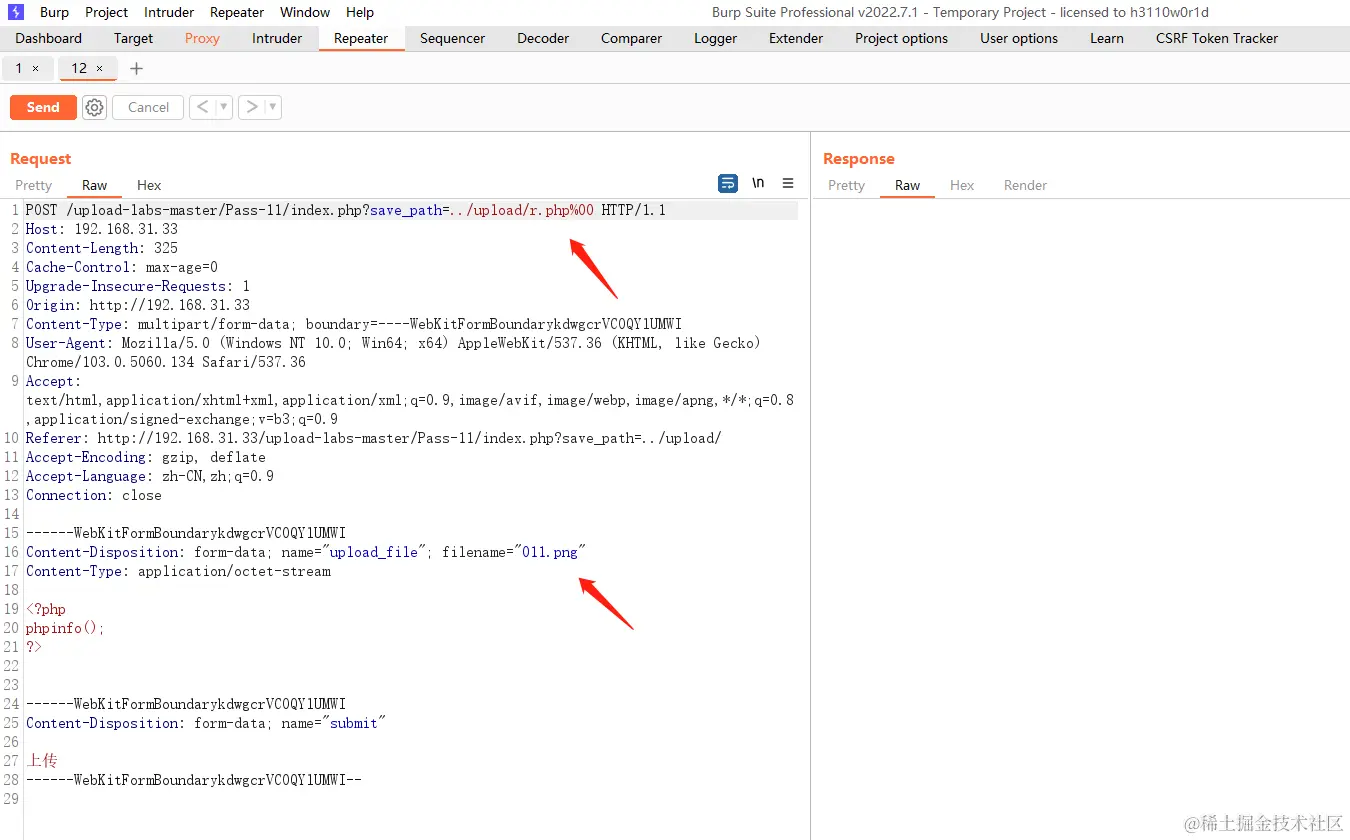The height and width of the screenshot is (840, 1350).
Task: Switch to the Proxy tab
Action: pos(202,38)
